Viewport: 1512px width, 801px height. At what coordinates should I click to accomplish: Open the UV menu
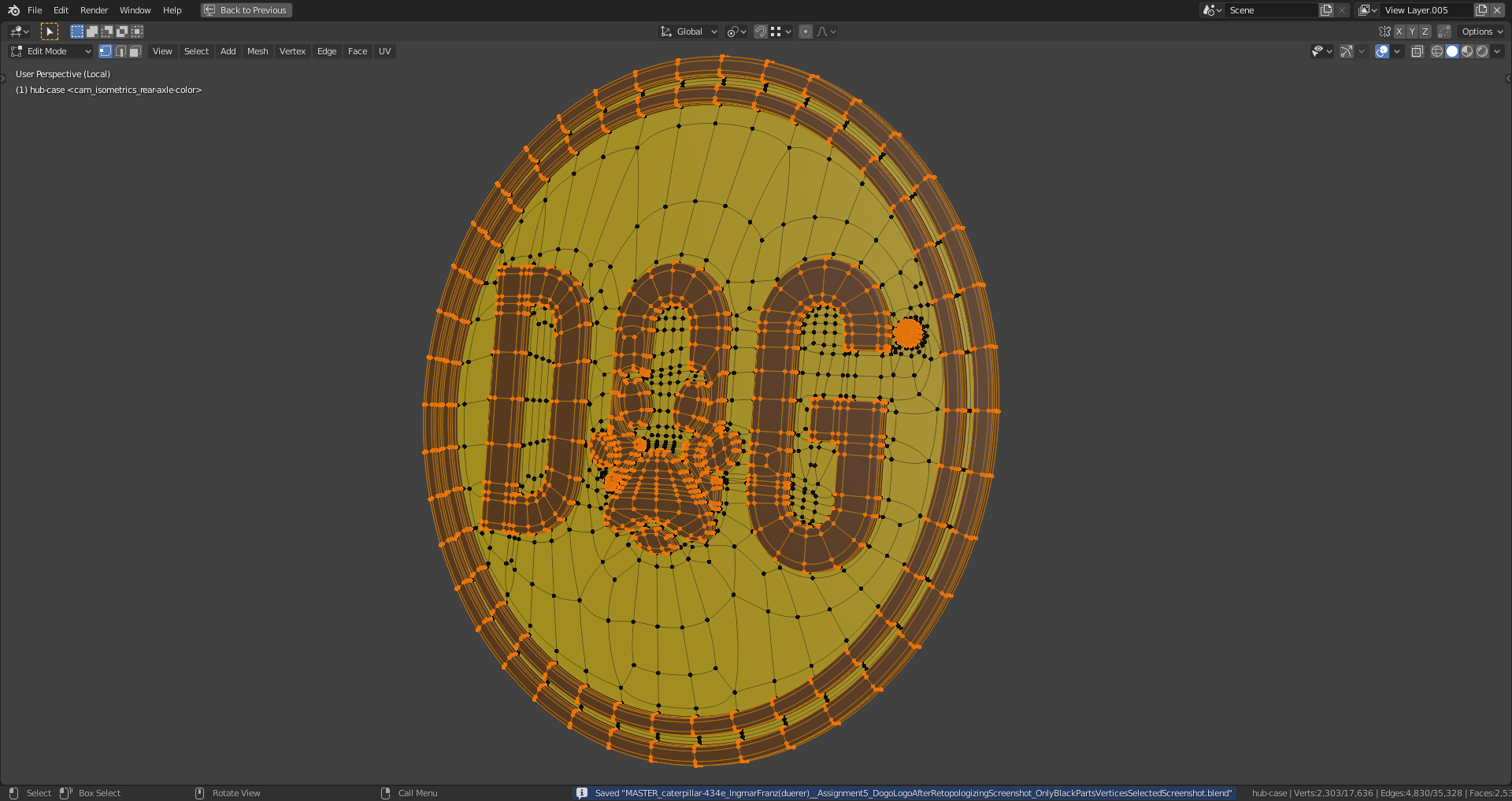(384, 51)
